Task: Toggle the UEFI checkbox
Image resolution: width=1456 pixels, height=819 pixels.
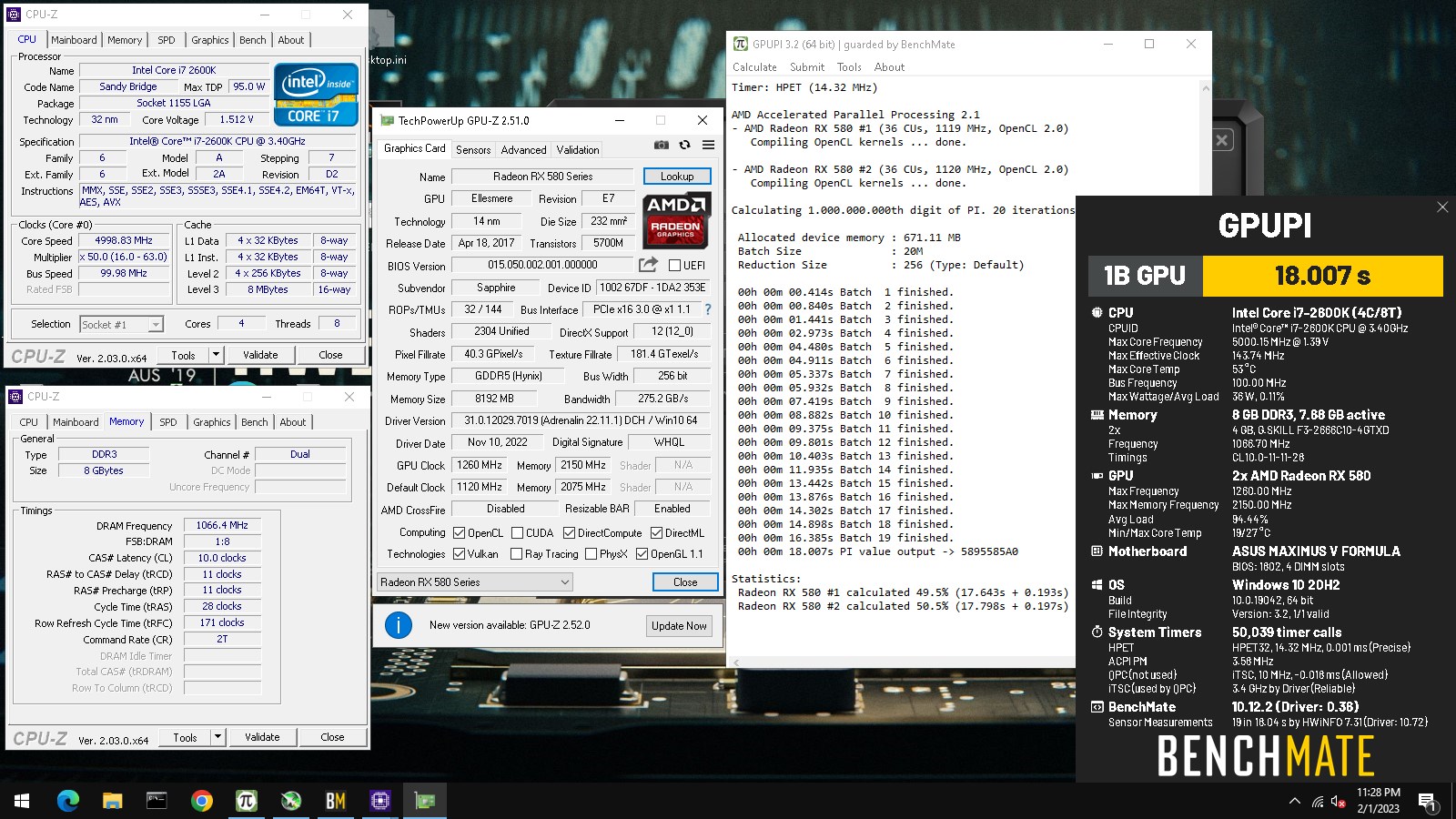Action: 674,266
